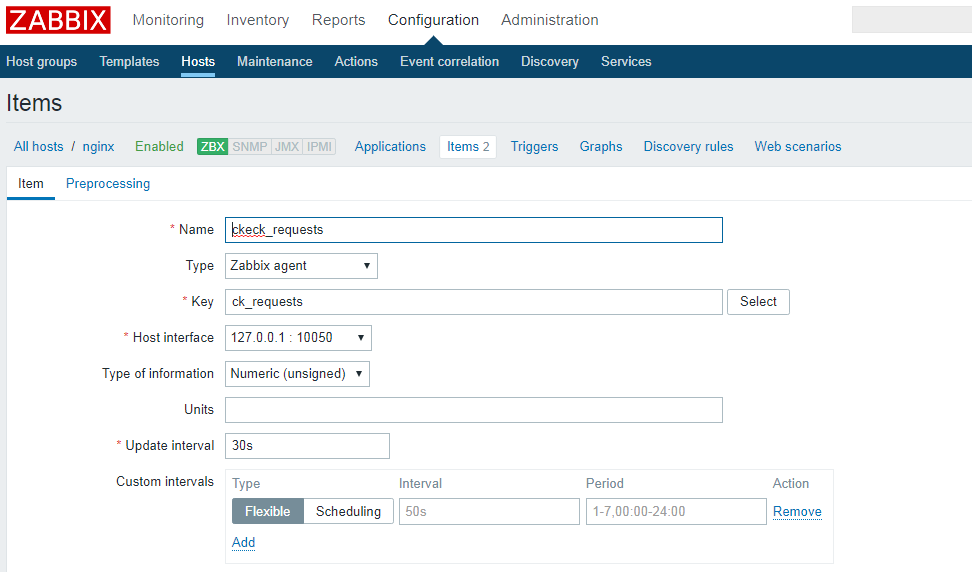The width and height of the screenshot is (972, 572).
Task: Select Flexible custom interval type
Action: click(x=268, y=511)
